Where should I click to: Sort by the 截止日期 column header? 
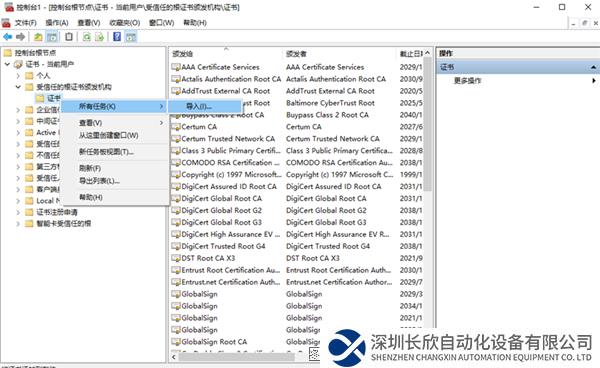(x=410, y=54)
